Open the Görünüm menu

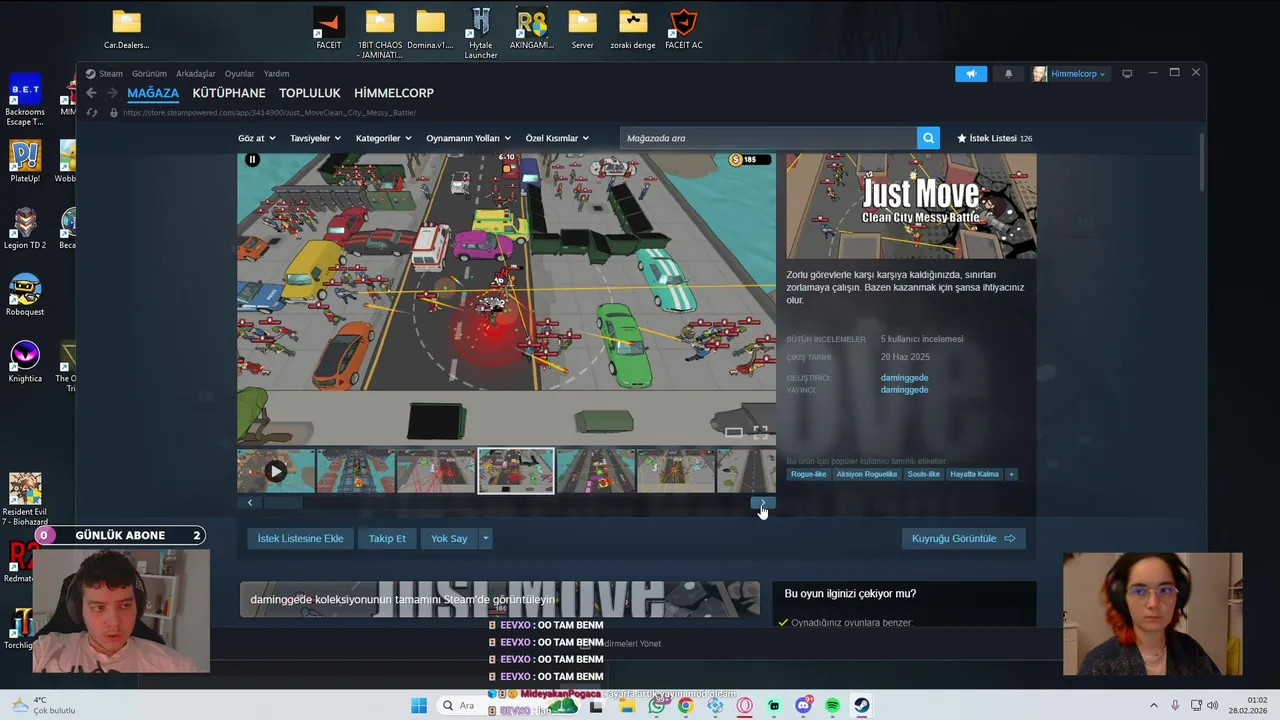click(149, 74)
